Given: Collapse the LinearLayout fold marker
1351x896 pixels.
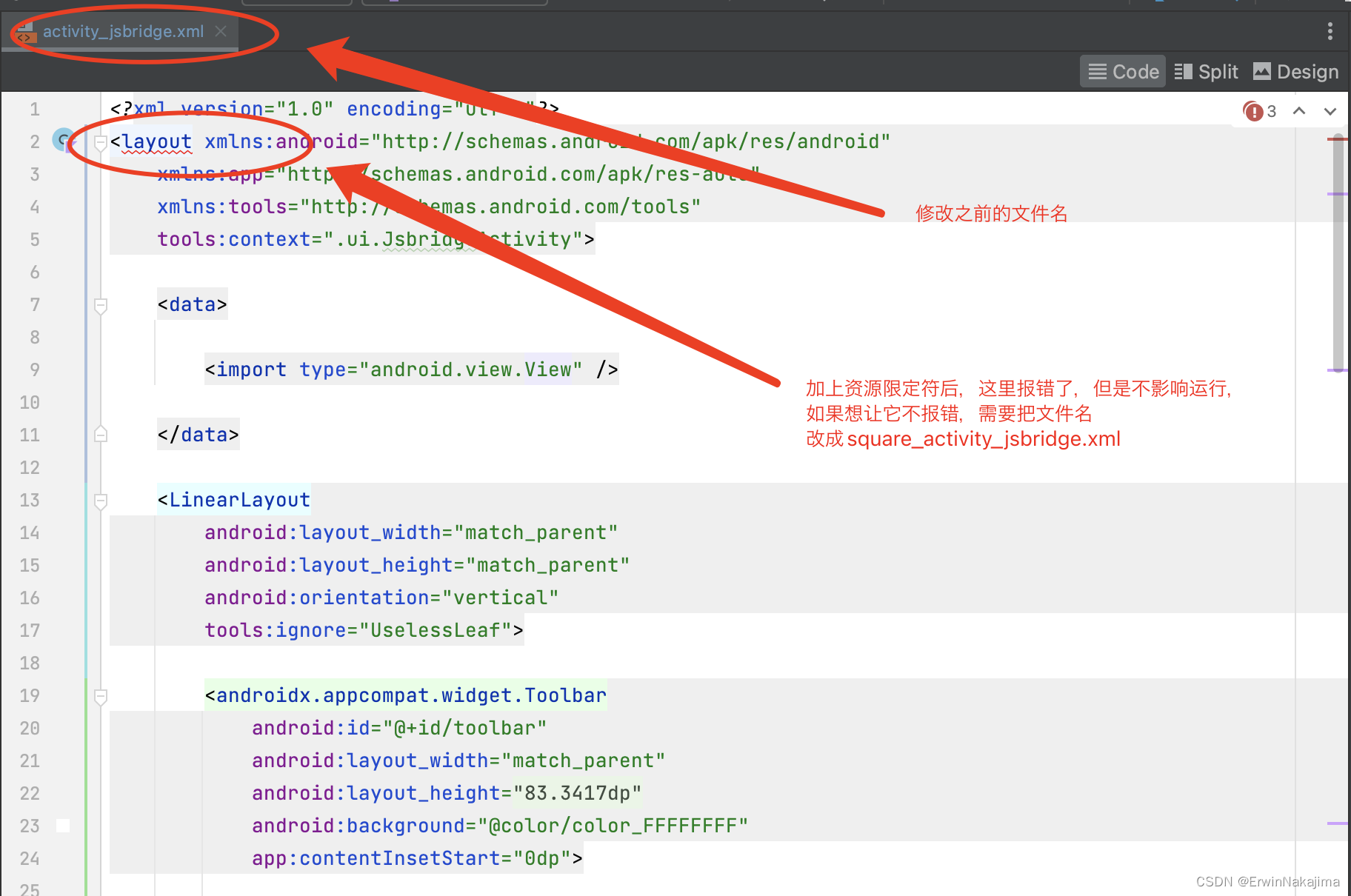Looking at the screenshot, I should click(100, 500).
